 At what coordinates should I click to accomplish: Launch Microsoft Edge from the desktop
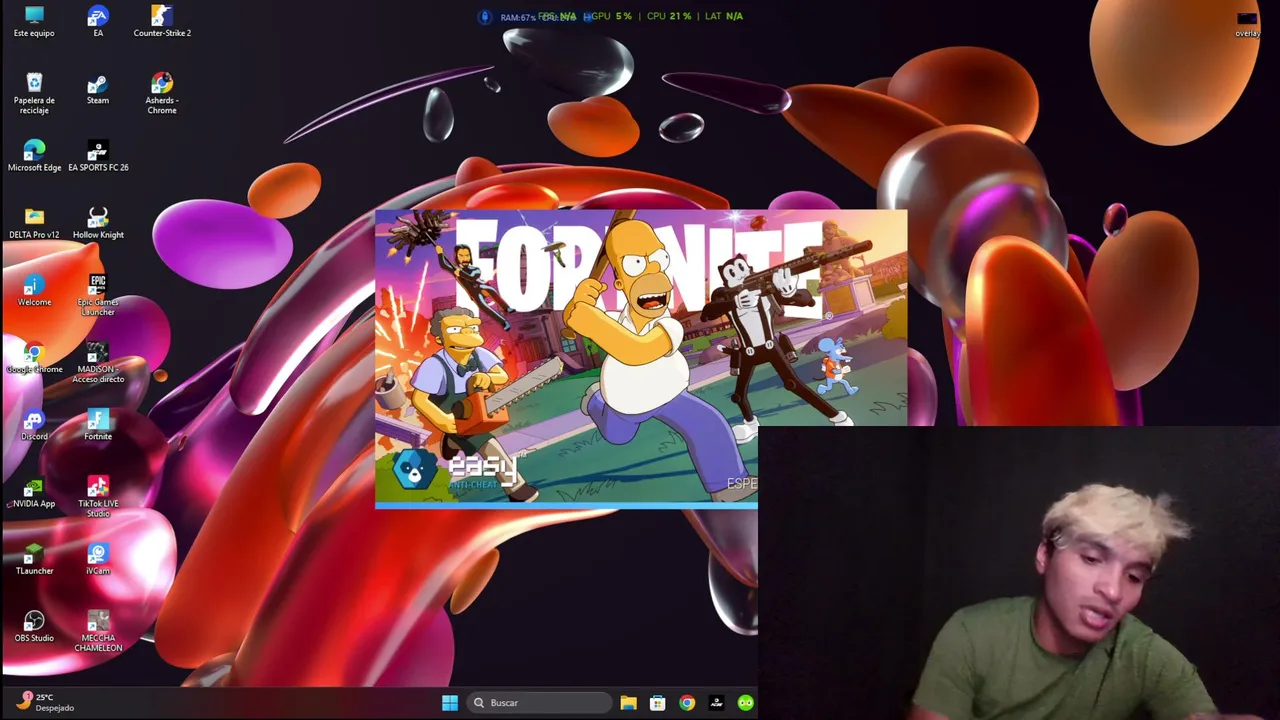34,156
